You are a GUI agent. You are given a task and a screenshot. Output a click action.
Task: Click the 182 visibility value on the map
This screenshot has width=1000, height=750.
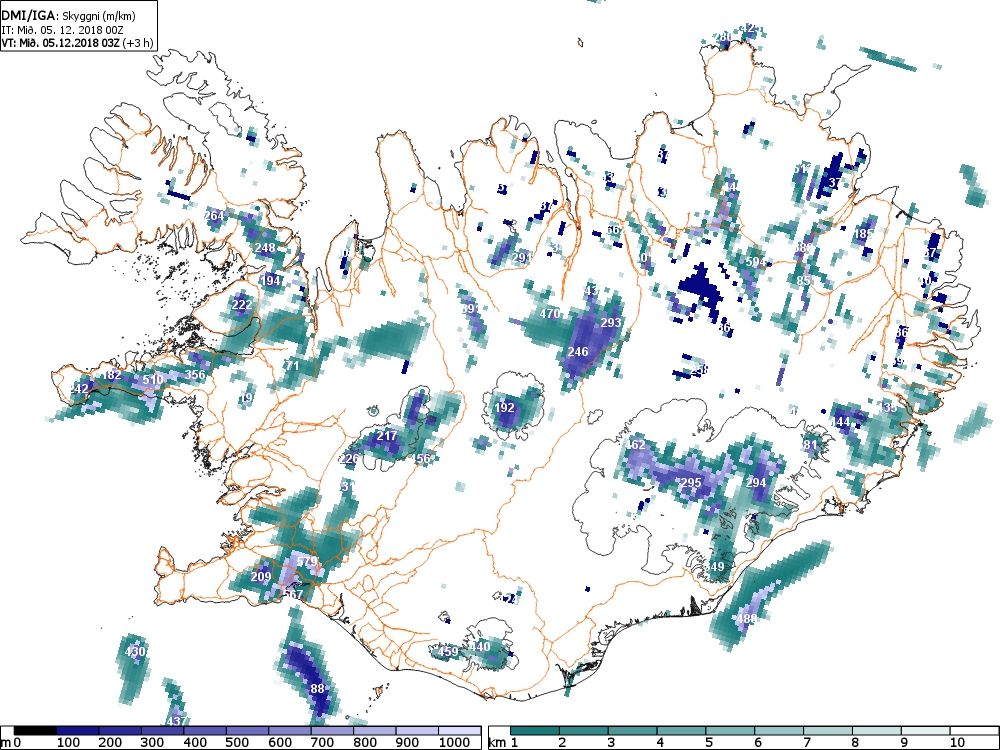(x=112, y=375)
